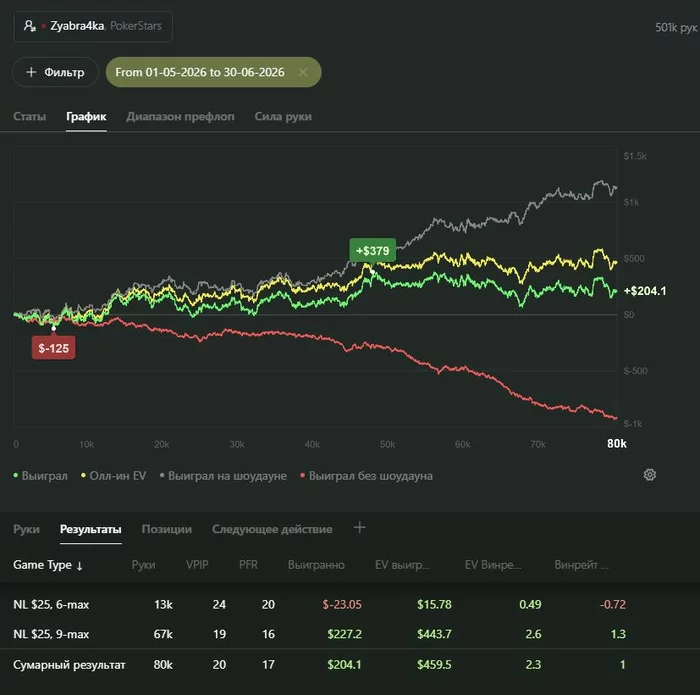Click the $227.2 winnings cell
Image resolution: width=700 pixels, height=695 pixels.
click(344, 634)
